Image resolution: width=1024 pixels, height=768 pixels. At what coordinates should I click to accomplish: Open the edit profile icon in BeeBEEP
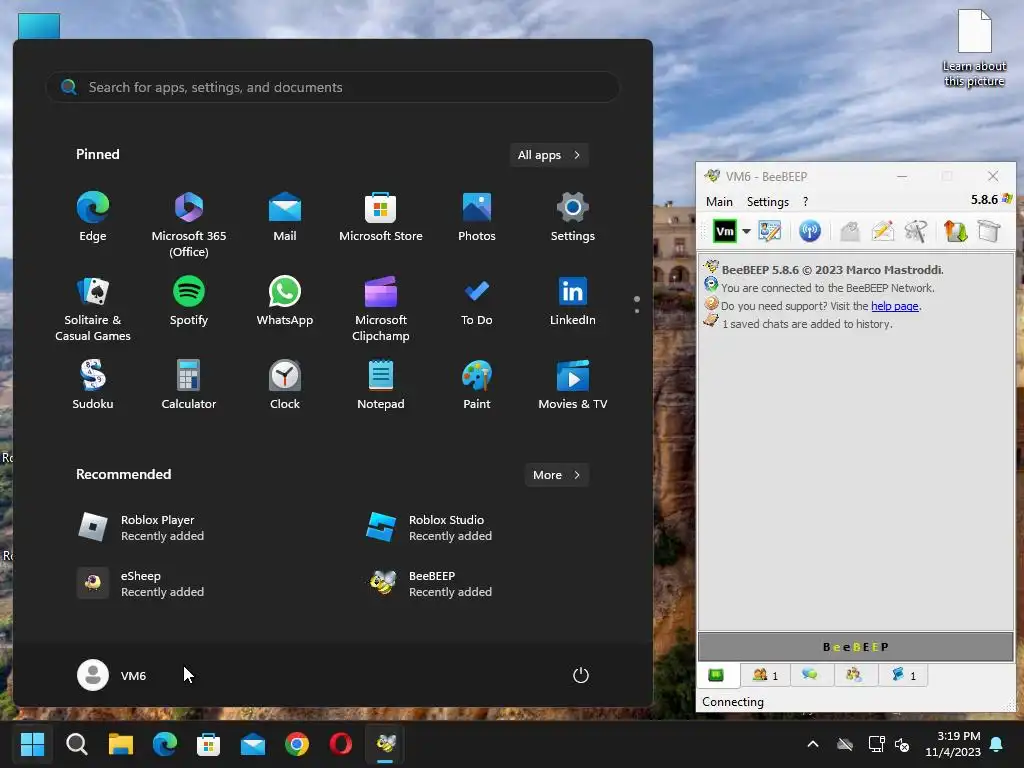(769, 231)
